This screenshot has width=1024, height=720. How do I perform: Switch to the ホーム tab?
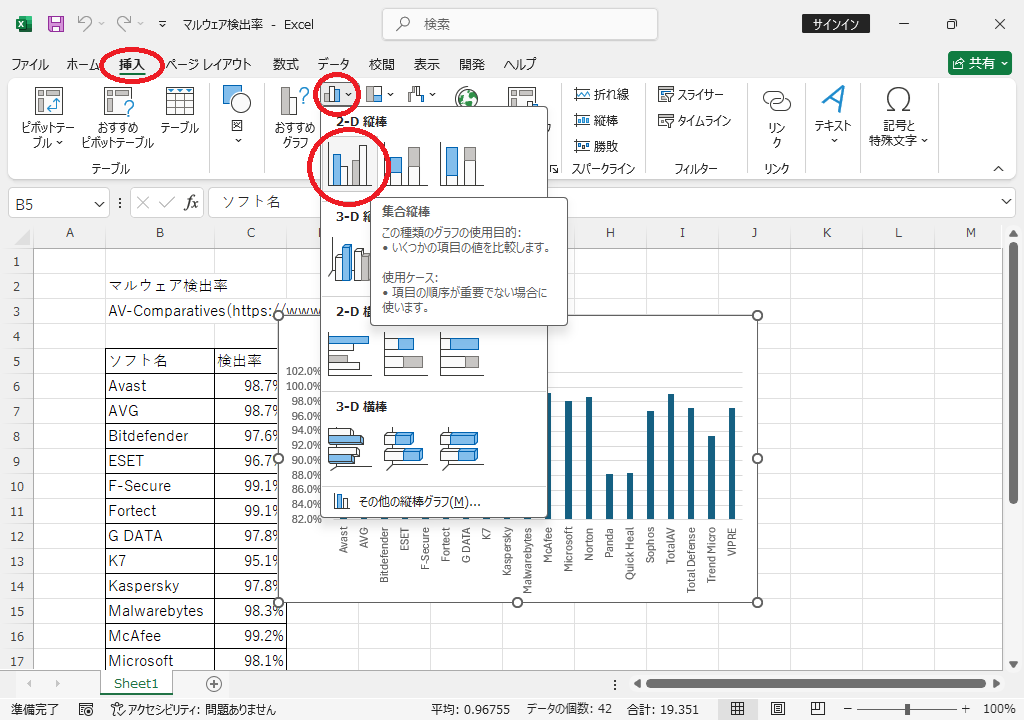(83, 64)
